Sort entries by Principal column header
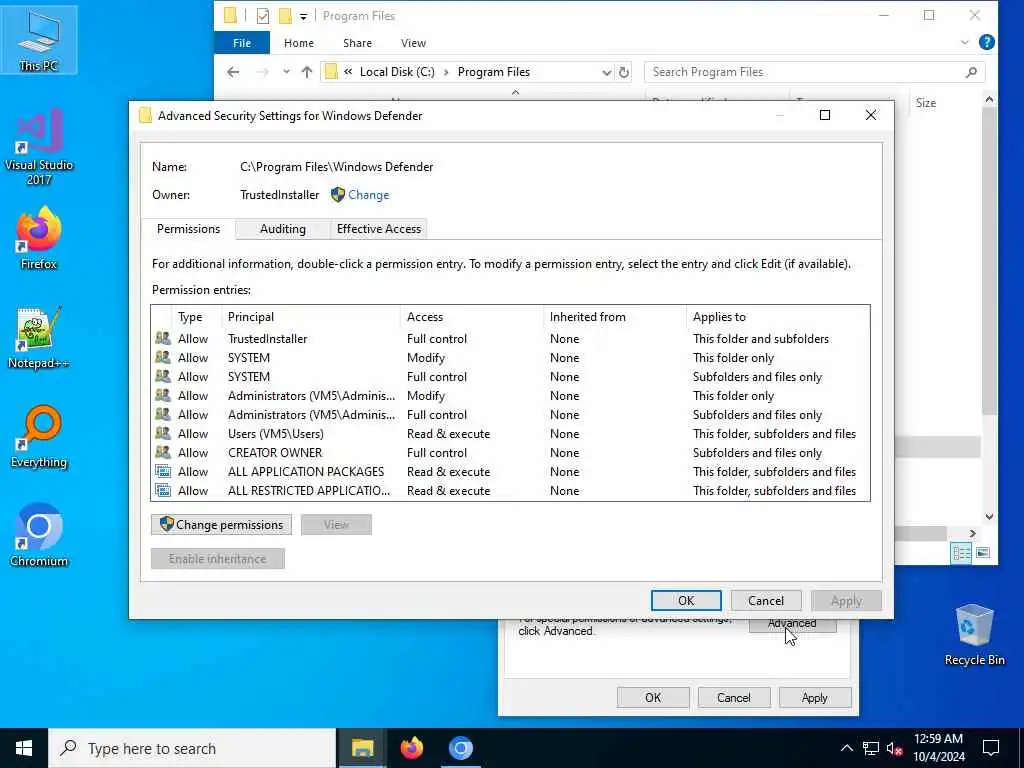This screenshot has width=1024, height=768. pyautogui.click(x=311, y=317)
